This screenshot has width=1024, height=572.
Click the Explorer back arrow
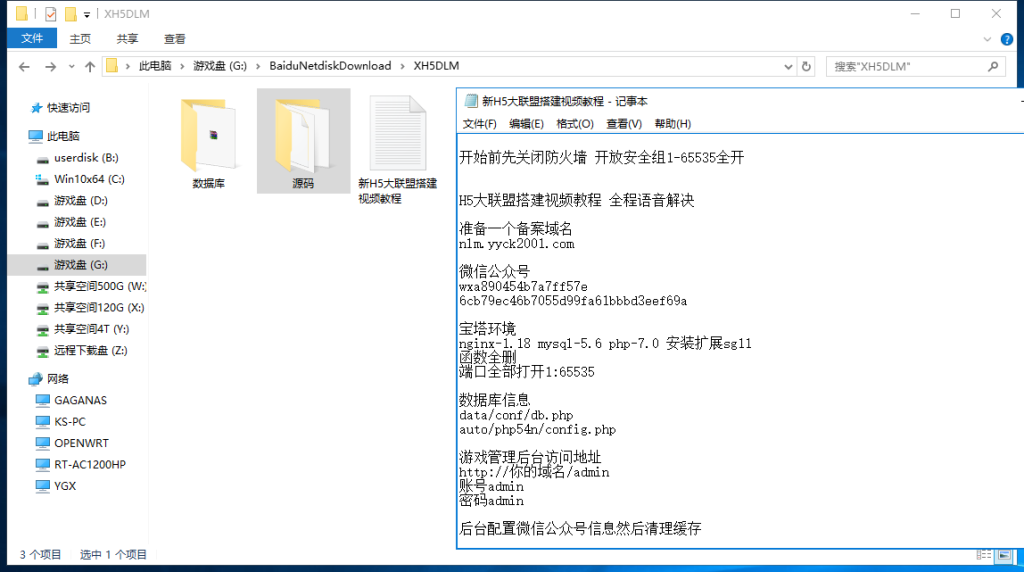(24, 67)
